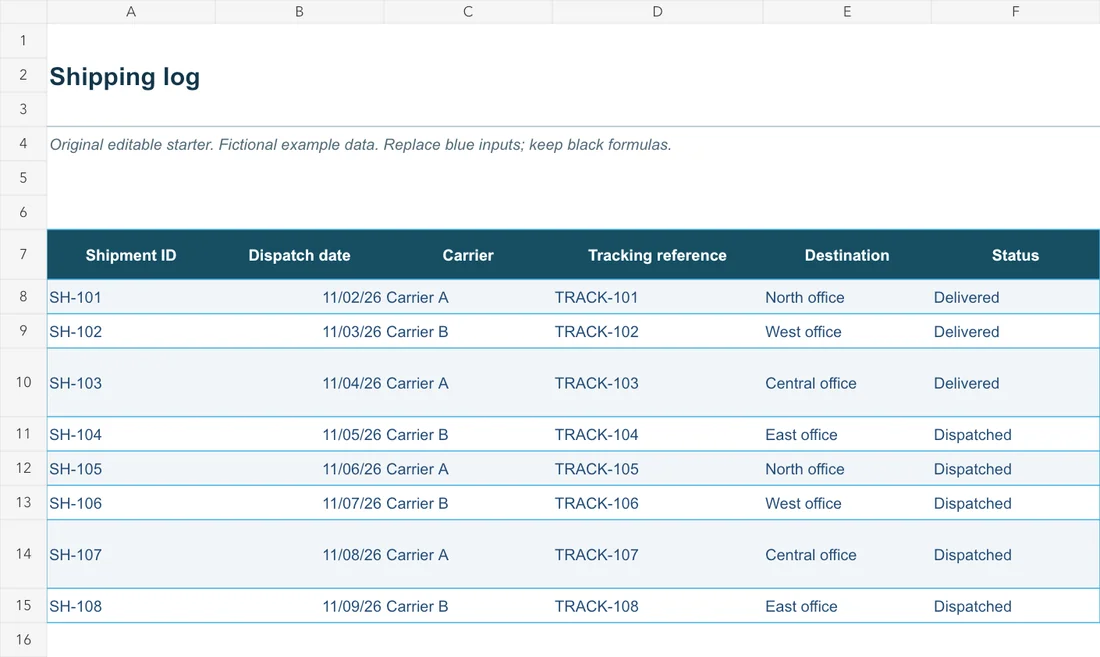Viewport: 1100px width, 657px height.
Task: Select column E header
Action: (x=847, y=11)
